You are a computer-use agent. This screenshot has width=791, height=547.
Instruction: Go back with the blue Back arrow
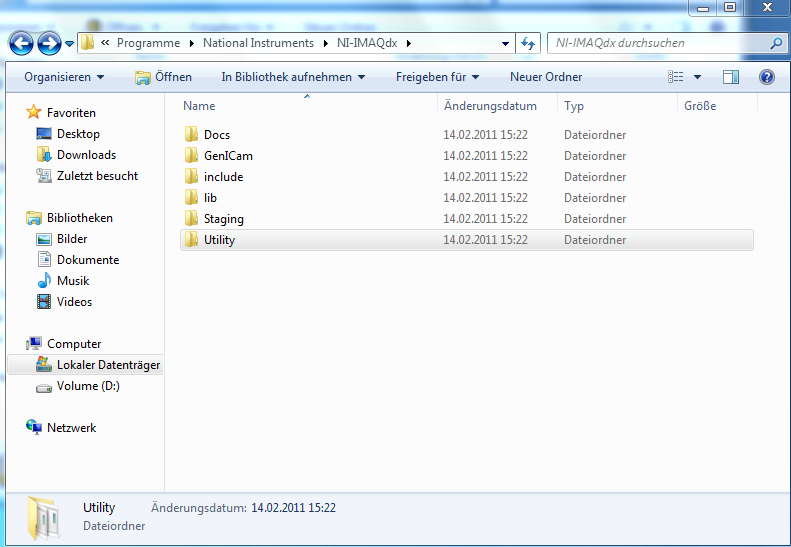(21, 43)
